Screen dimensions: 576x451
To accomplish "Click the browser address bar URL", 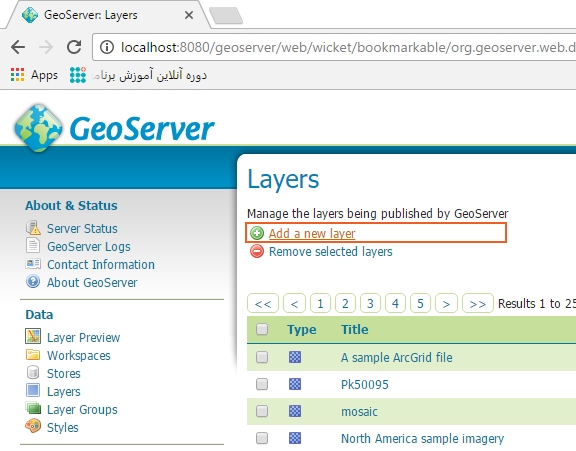I will [x=348, y=47].
